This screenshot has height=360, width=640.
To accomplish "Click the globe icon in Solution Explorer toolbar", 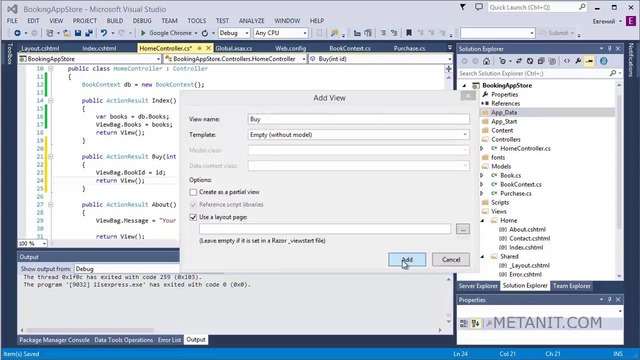I will click(x=604, y=61).
